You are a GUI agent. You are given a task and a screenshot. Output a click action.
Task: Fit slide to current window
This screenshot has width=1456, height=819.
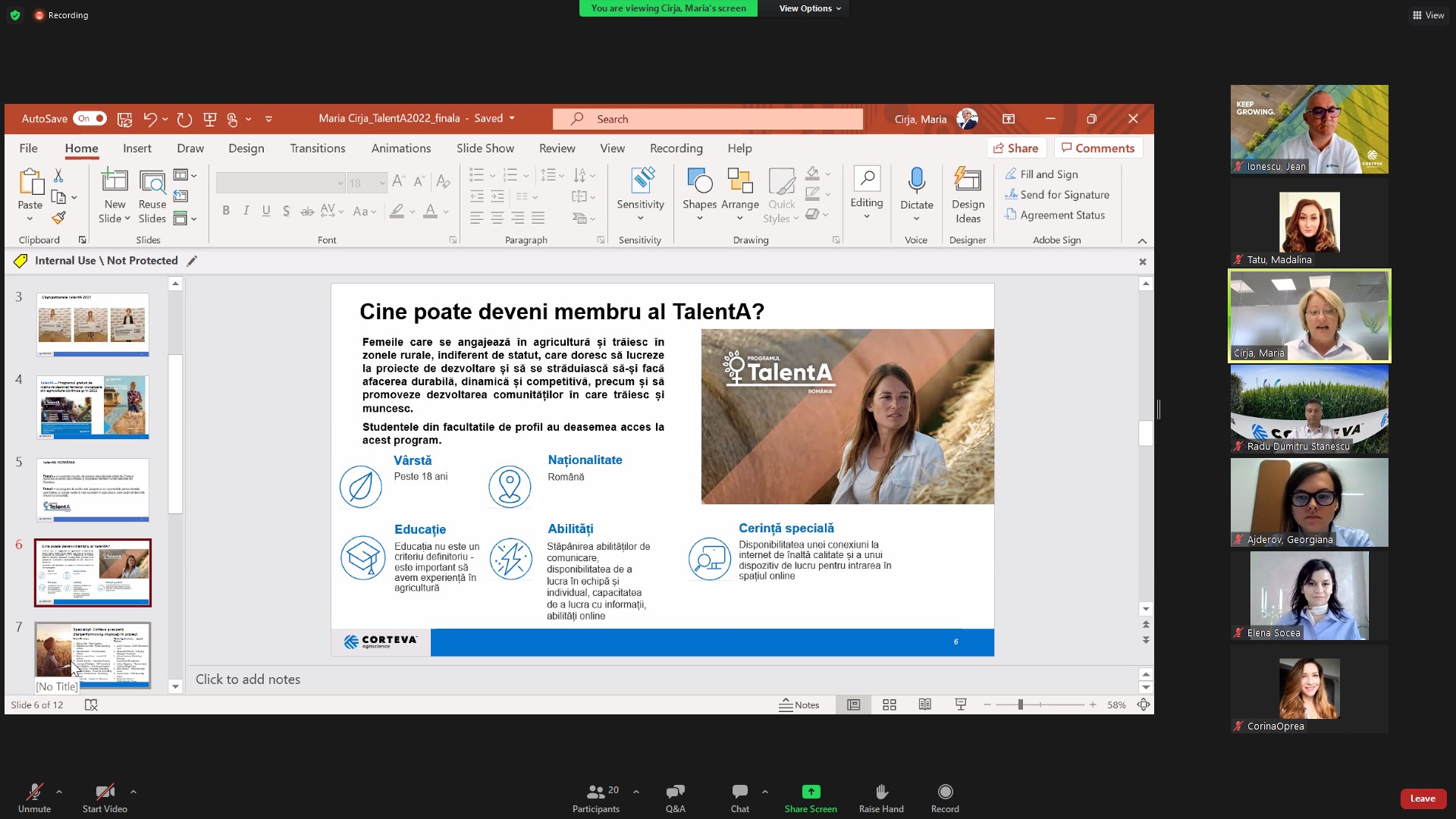click(x=1144, y=705)
